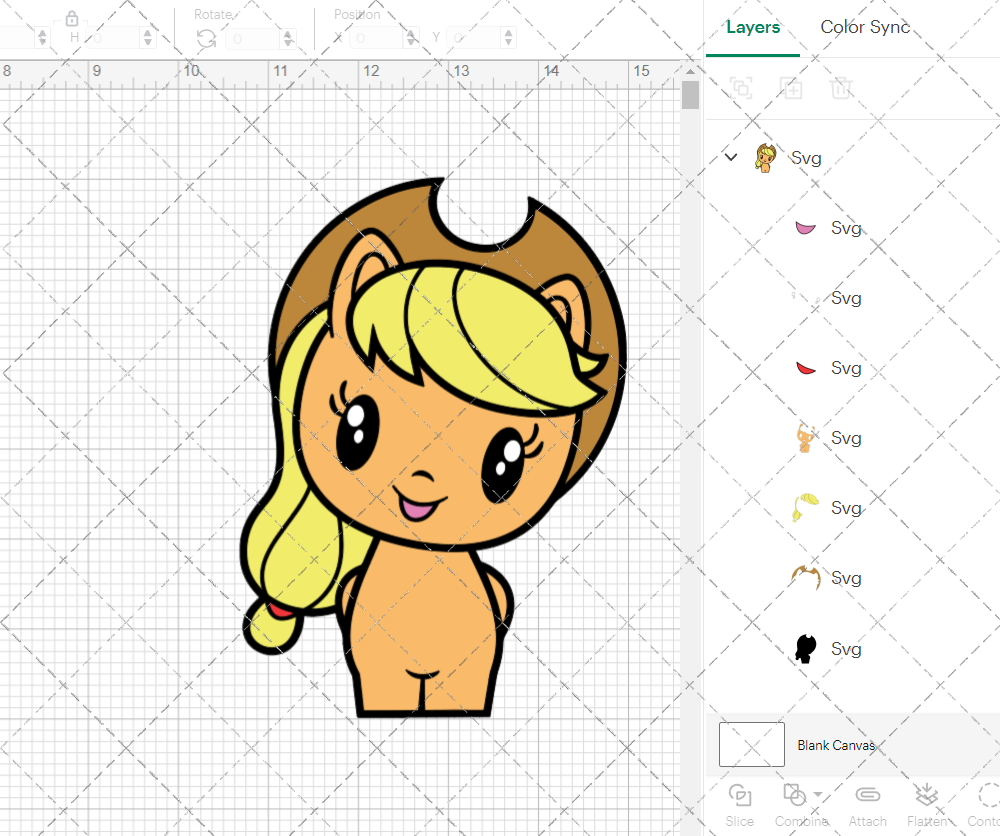Click the vertical scrollbar up arrow
This screenshot has height=836, width=1000.
point(690,71)
